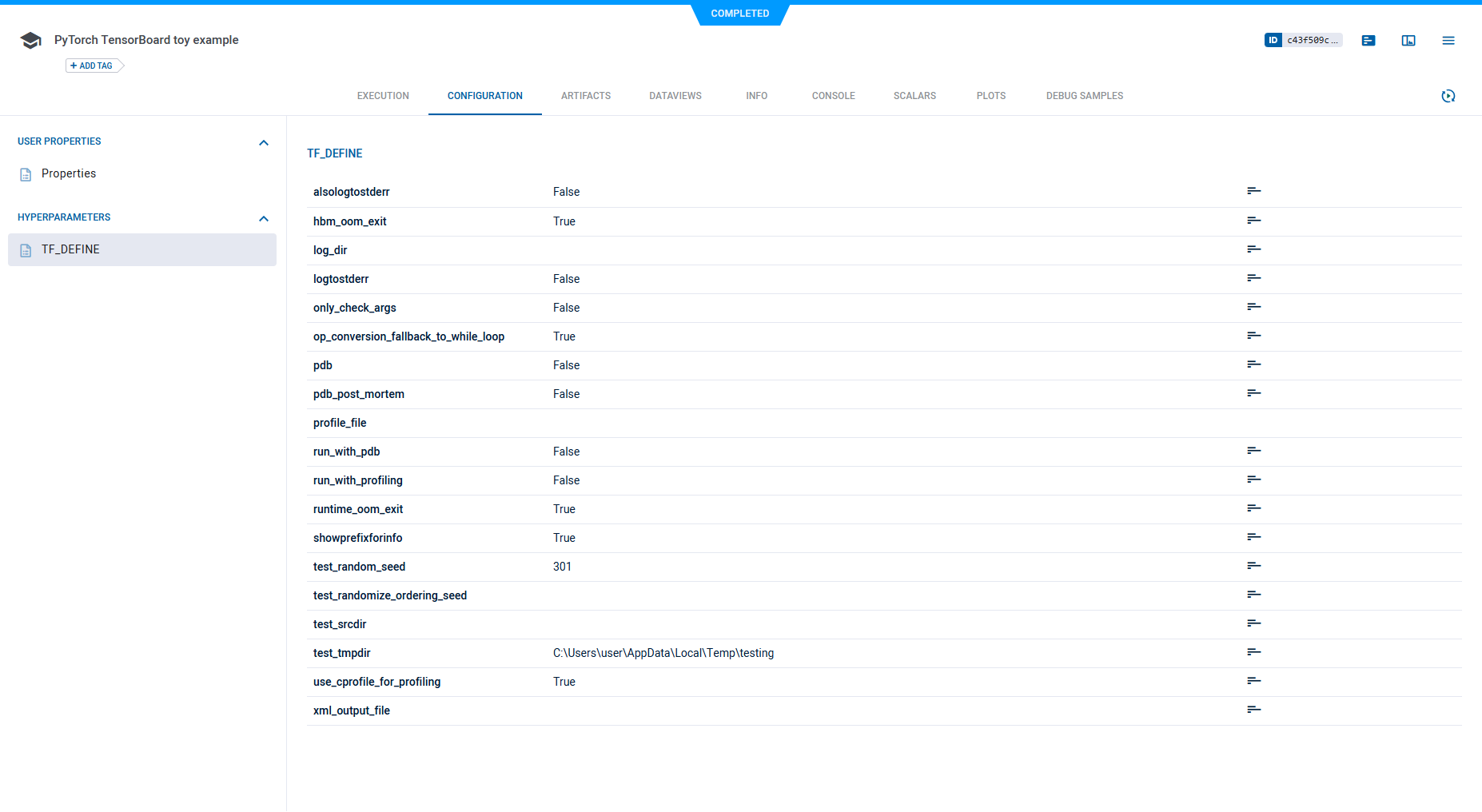
Task: Open Properties under User Properties
Action: (69, 173)
